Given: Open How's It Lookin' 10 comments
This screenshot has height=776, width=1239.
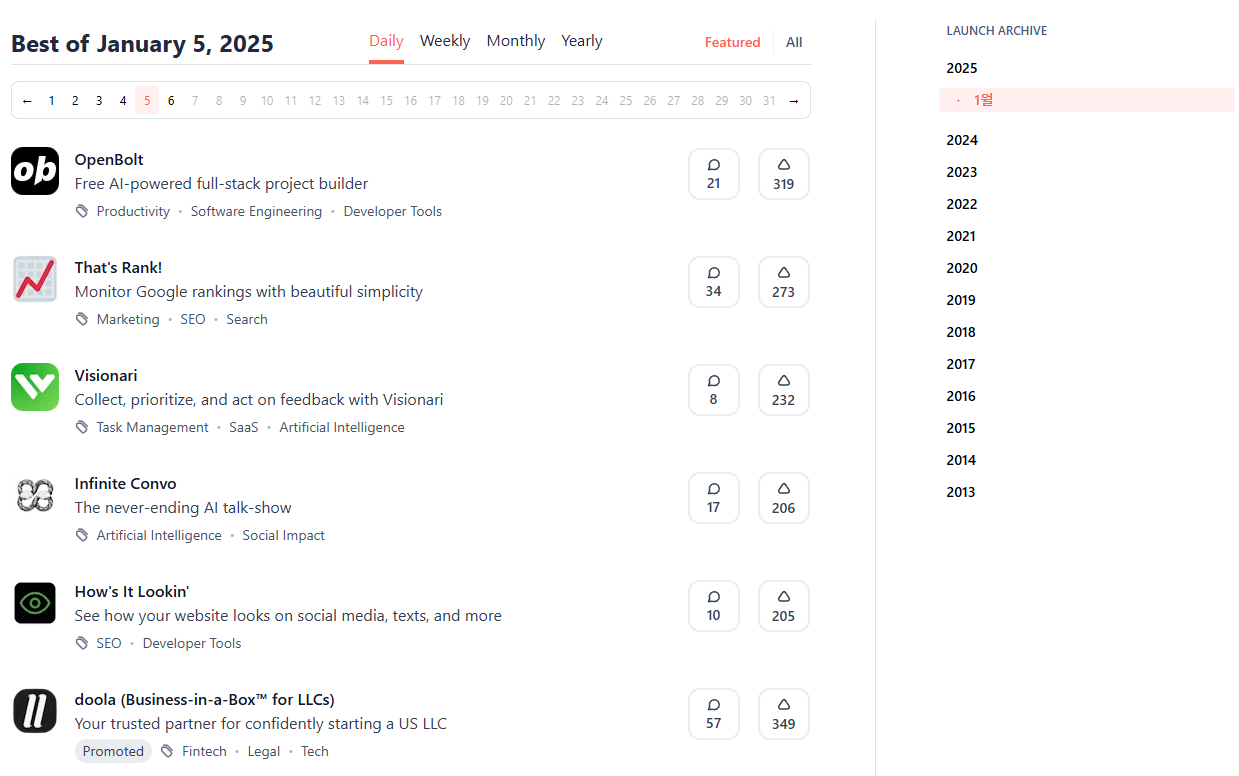Looking at the screenshot, I should pos(714,606).
